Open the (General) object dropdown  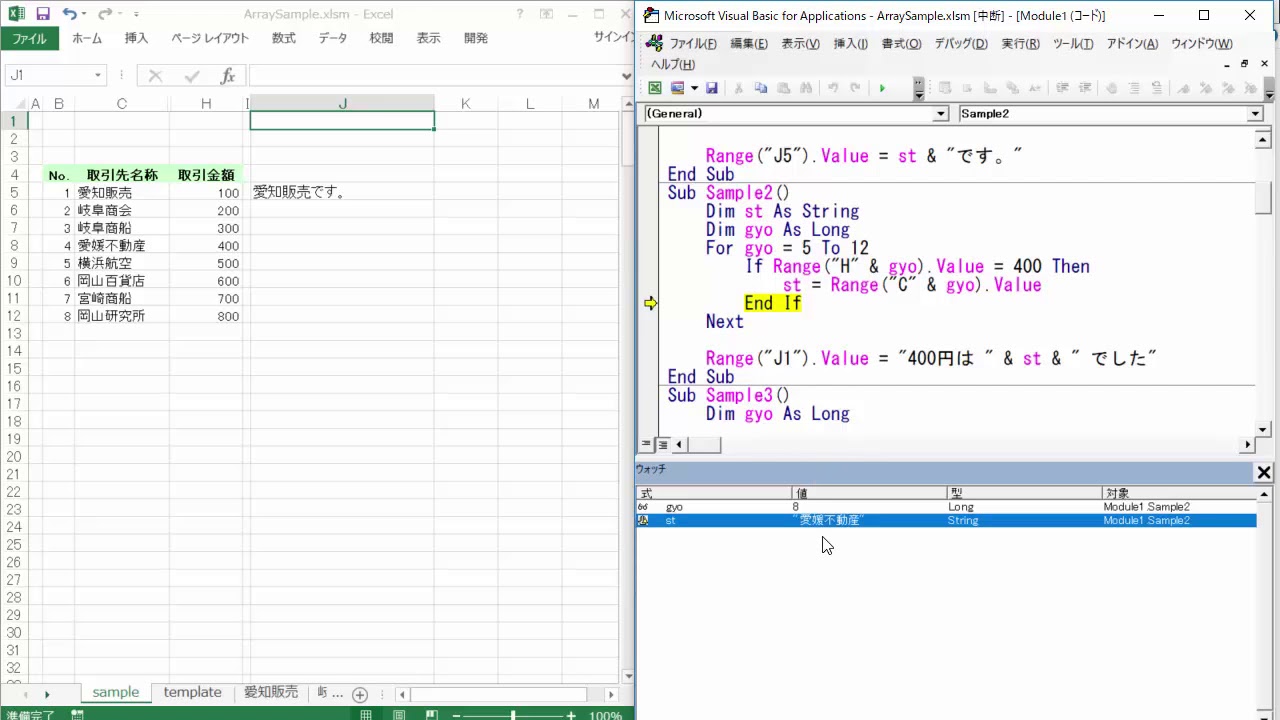[940, 114]
